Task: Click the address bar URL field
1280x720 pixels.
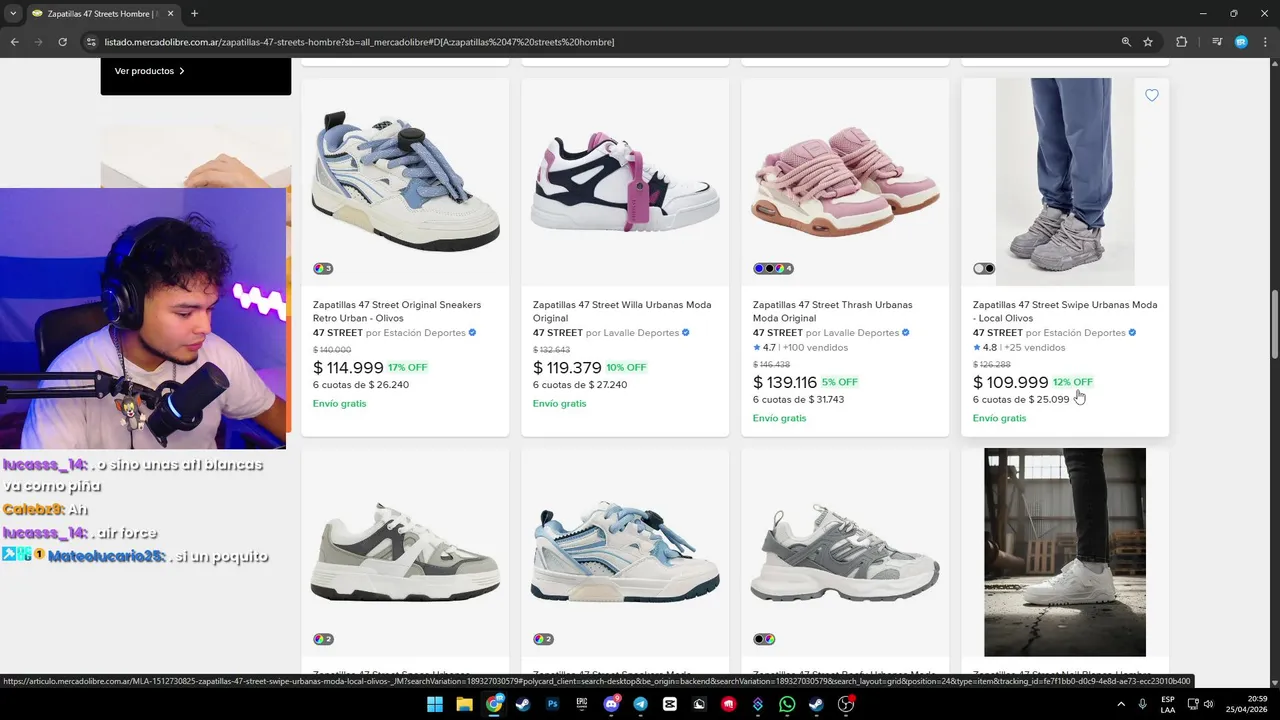Action: click(600, 42)
